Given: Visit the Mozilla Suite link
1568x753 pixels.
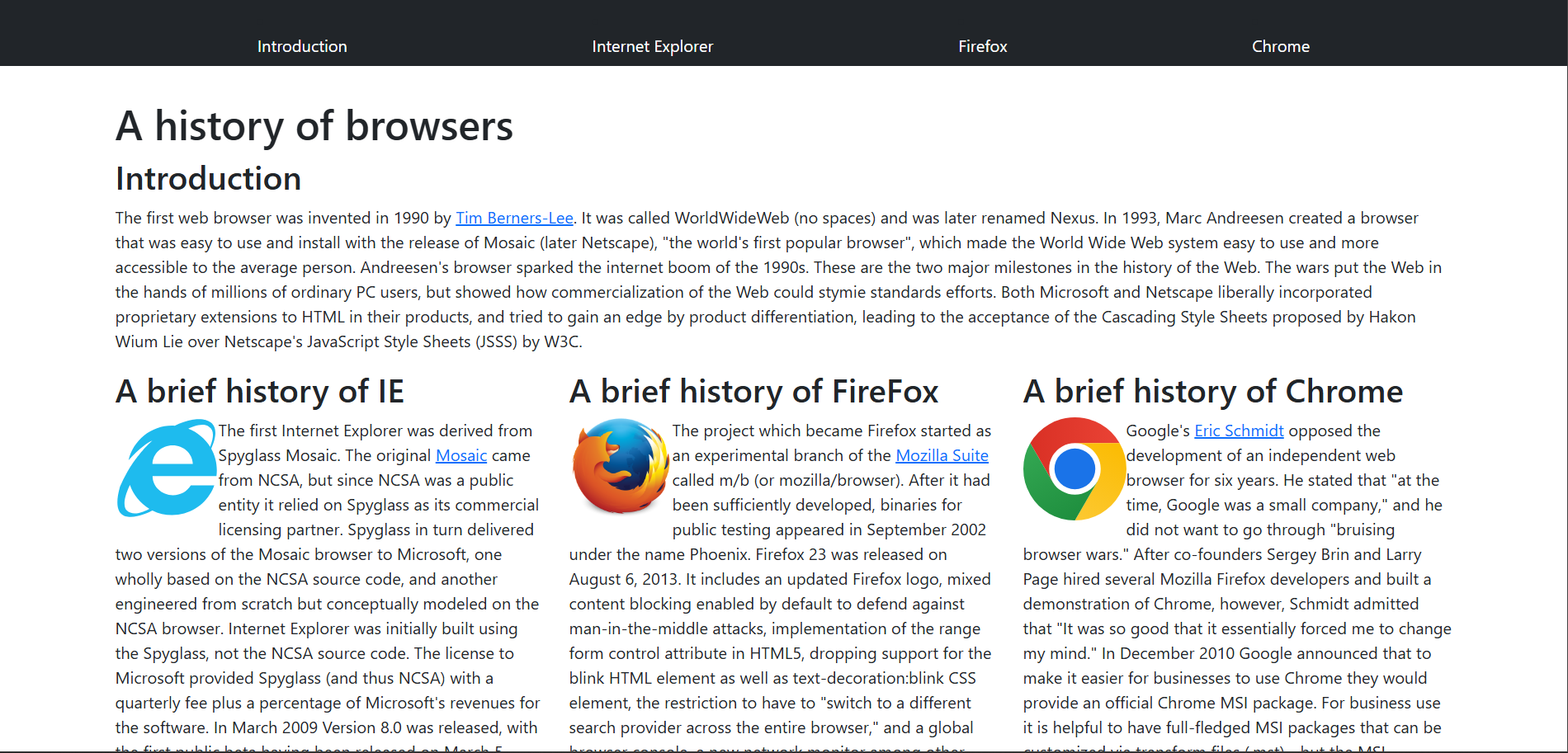Looking at the screenshot, I should click(942, 455).
